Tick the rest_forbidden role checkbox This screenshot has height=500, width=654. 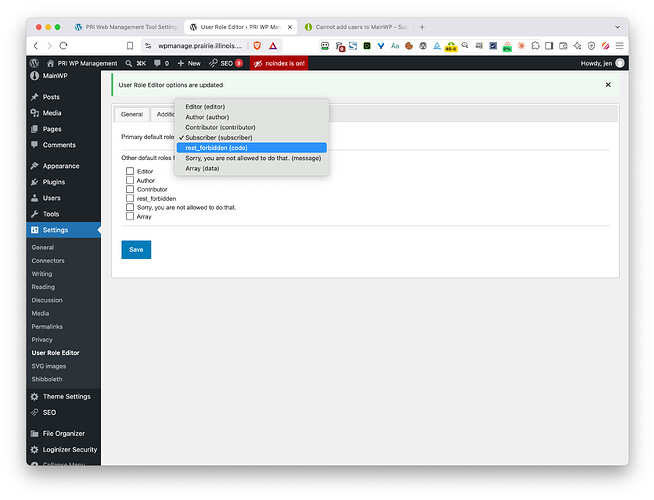click(130, 198)
